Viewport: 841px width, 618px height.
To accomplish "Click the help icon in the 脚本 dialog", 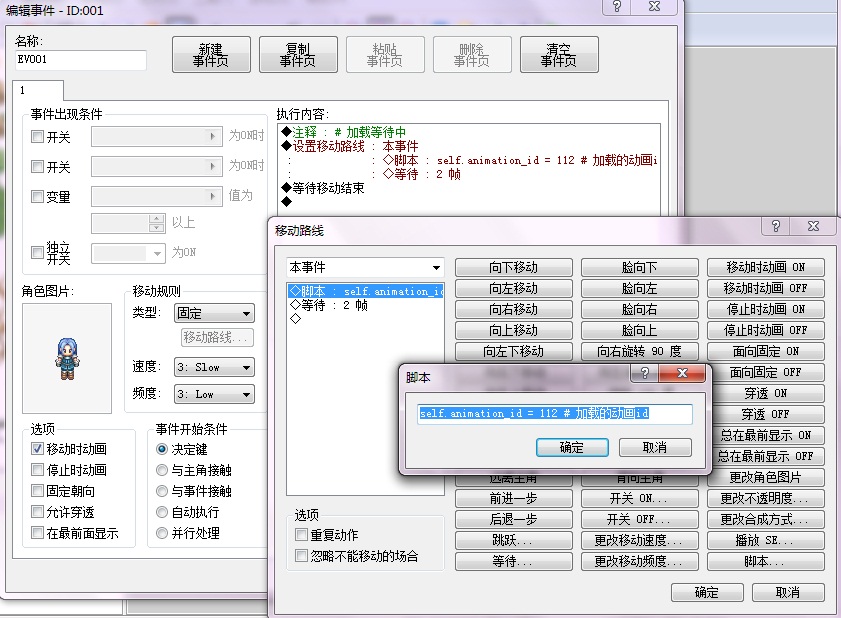I will [645, 373].
